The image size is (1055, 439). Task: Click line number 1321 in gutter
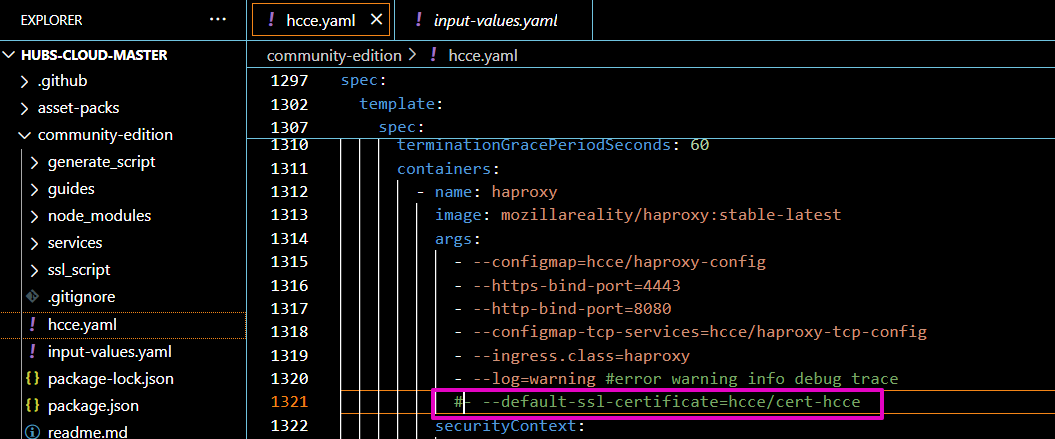click(x=289, y=403)
